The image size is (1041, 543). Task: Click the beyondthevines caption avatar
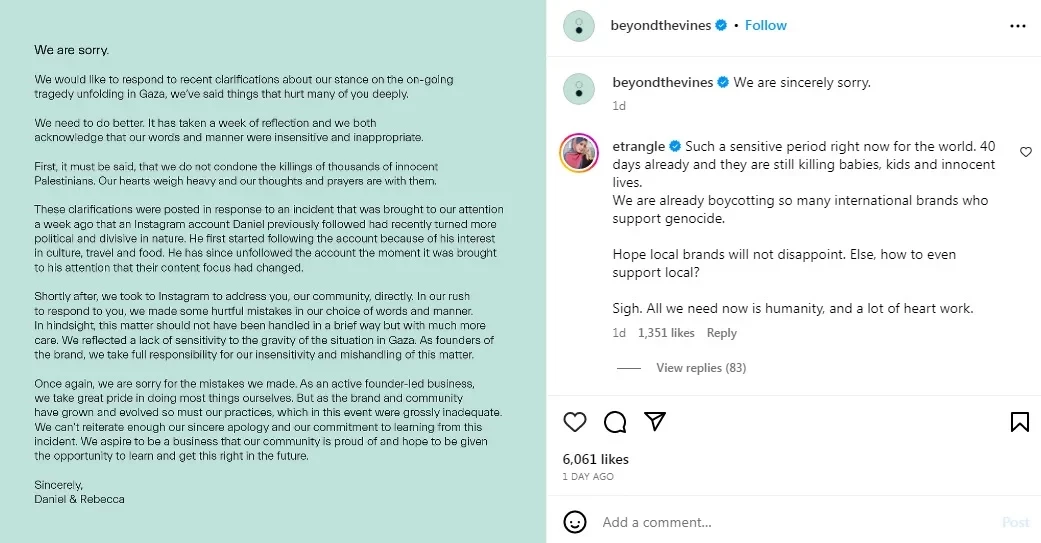click(579, 89)
